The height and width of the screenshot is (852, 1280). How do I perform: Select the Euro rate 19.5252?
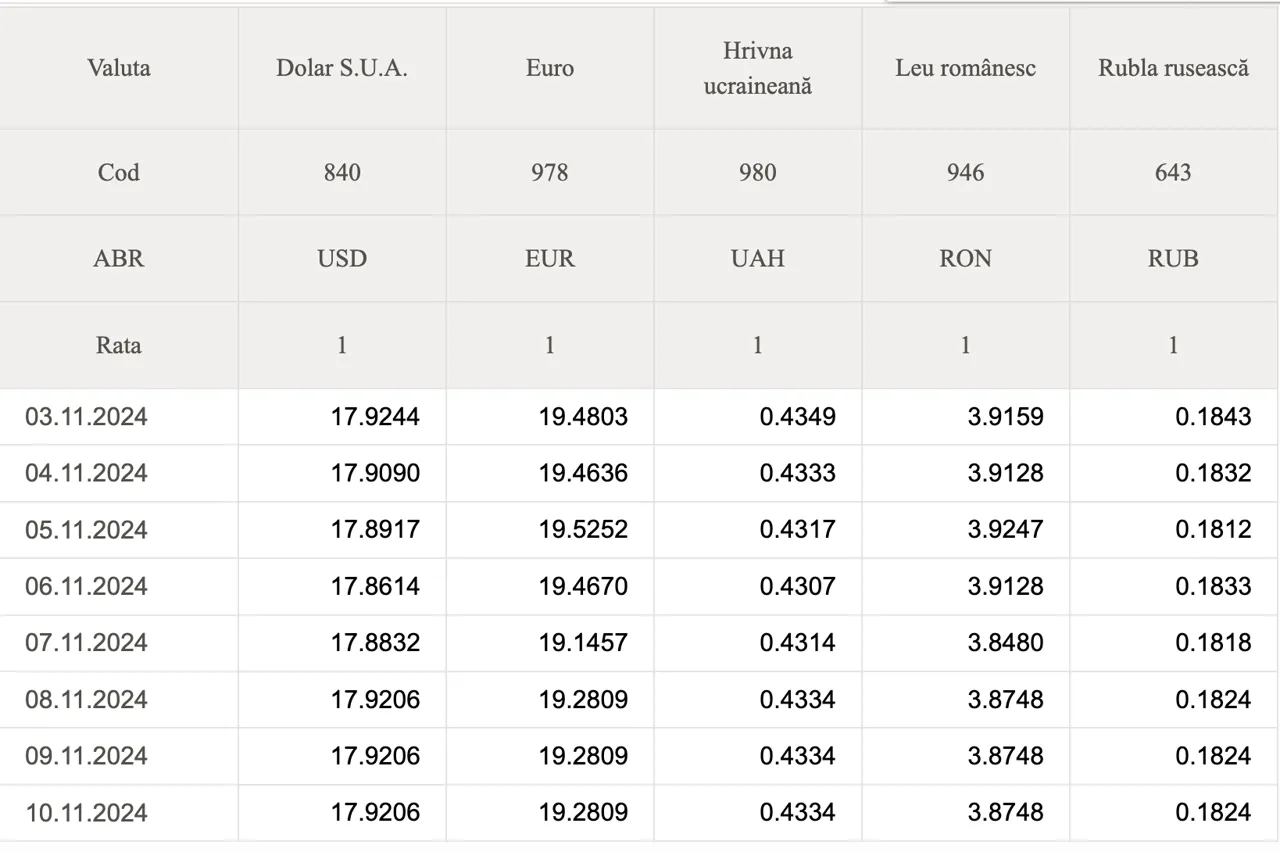coord(584,529)
